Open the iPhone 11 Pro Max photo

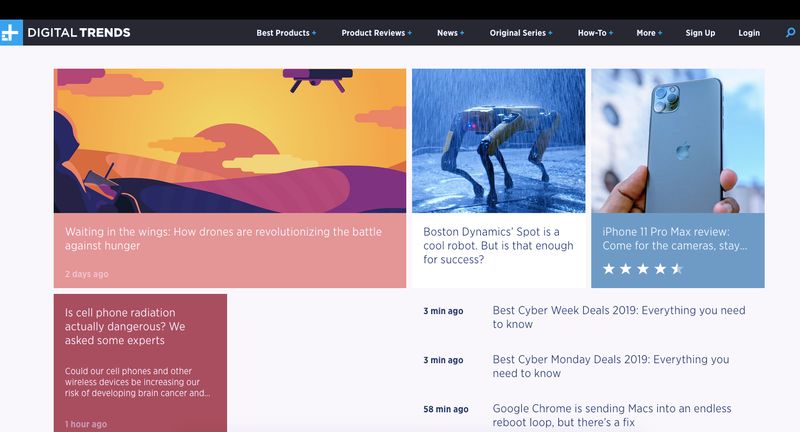pos(678,141)
